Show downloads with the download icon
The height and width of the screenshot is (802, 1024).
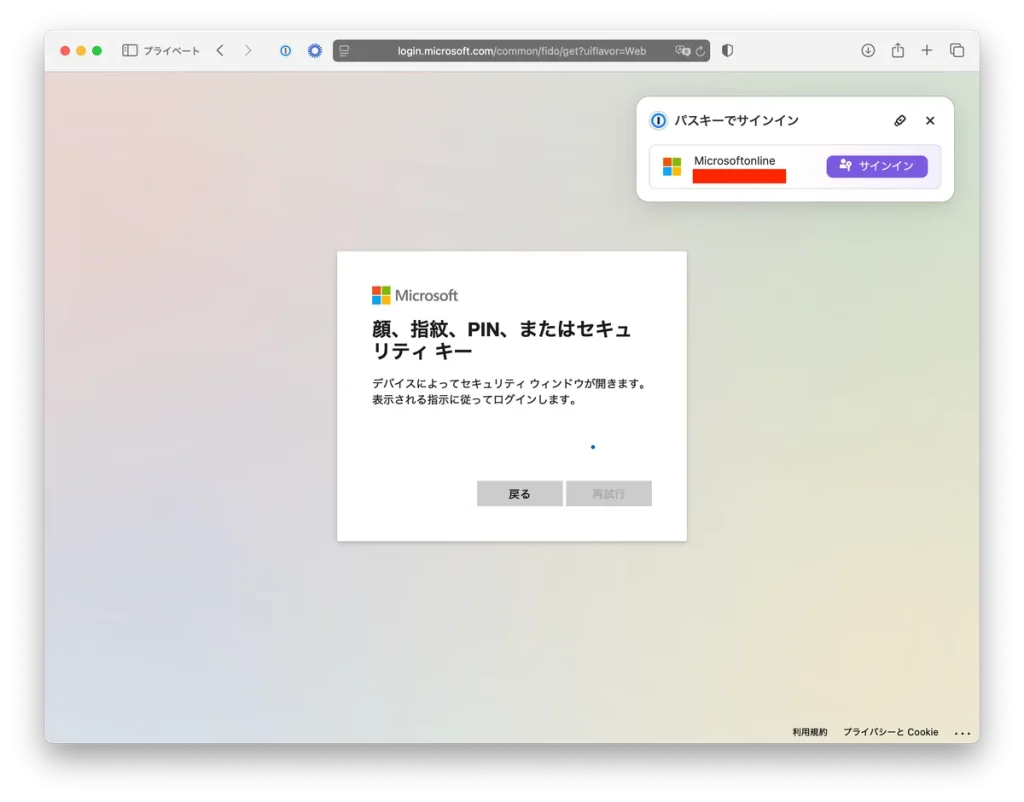click(x=868, y=50)
